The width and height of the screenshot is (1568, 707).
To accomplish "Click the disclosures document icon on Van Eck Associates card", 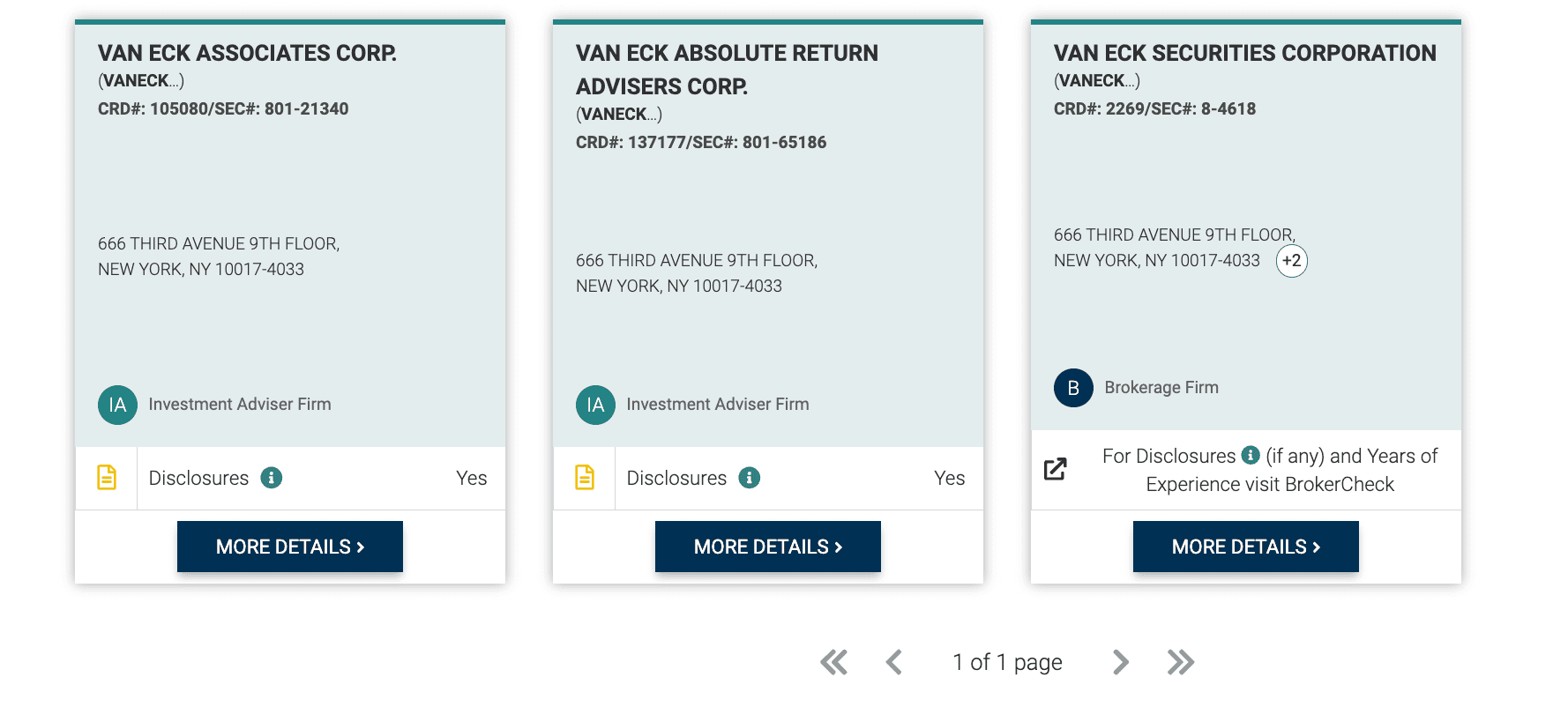I will (107, 478).
